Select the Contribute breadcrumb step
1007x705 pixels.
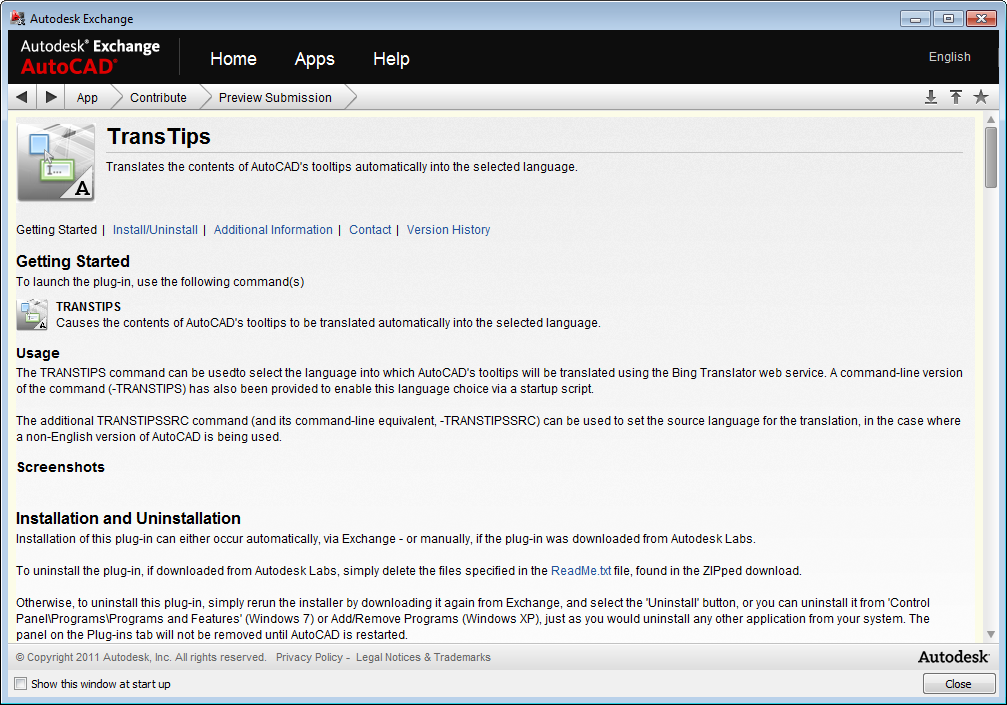(x=158, y=98)
